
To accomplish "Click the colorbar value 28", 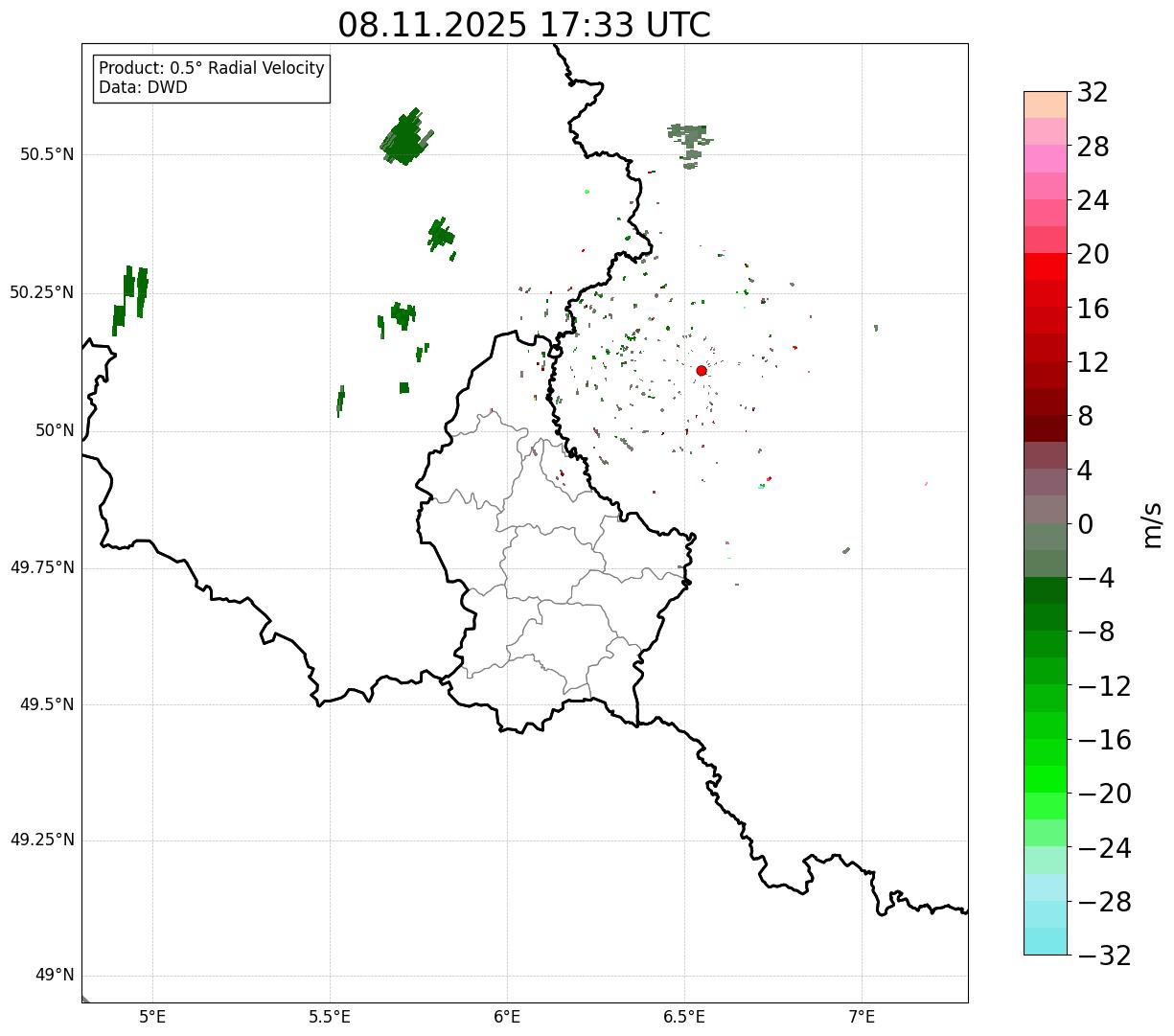I will 1093,147.
